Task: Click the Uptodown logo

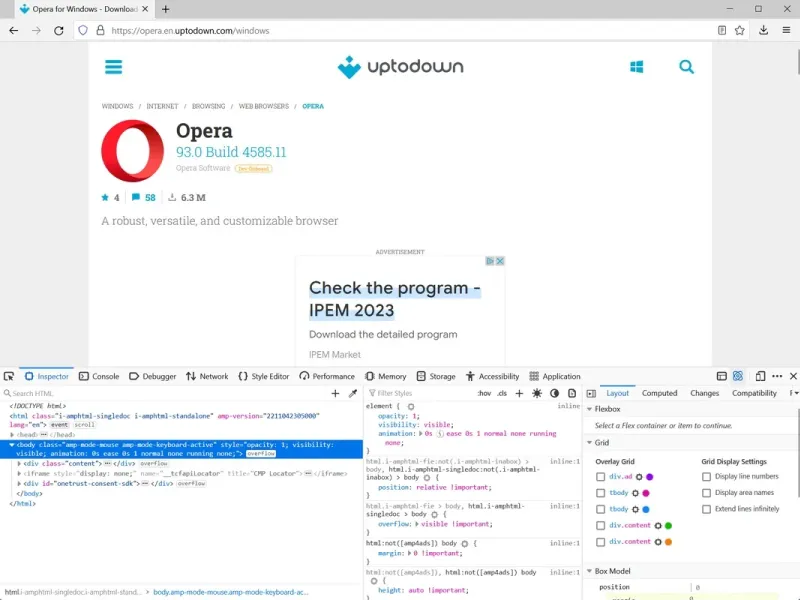Action: coord(401,67)
